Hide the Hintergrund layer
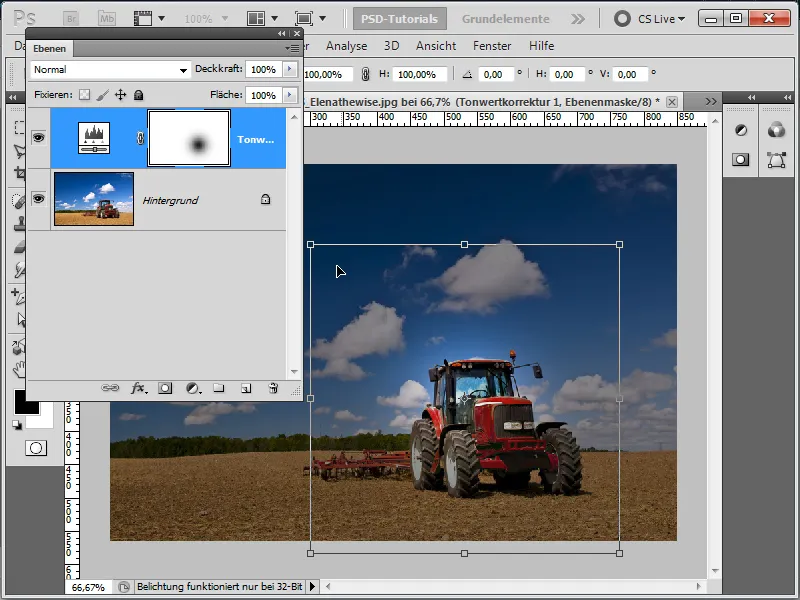 tap(38, 198)
